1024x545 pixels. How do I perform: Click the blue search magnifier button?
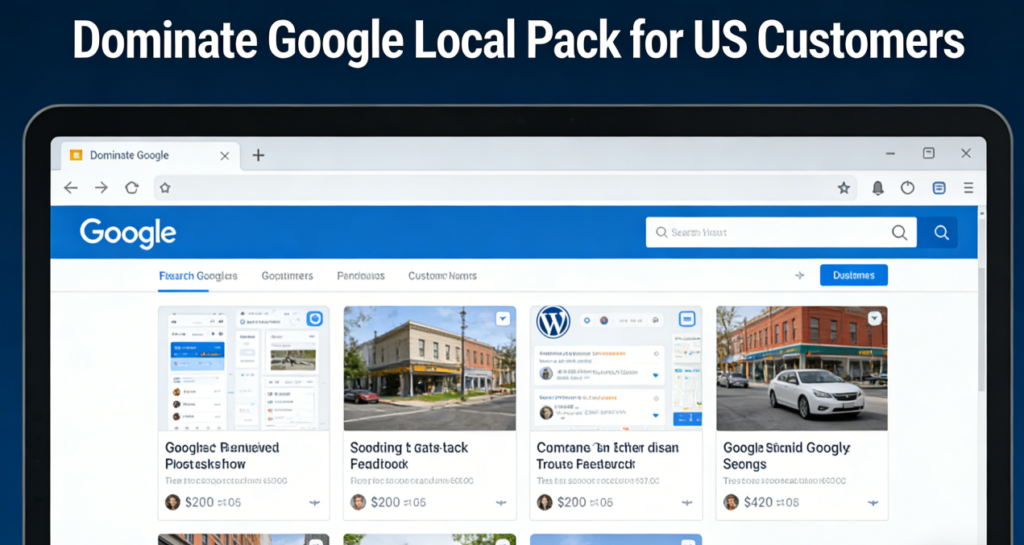coord(940,233)
